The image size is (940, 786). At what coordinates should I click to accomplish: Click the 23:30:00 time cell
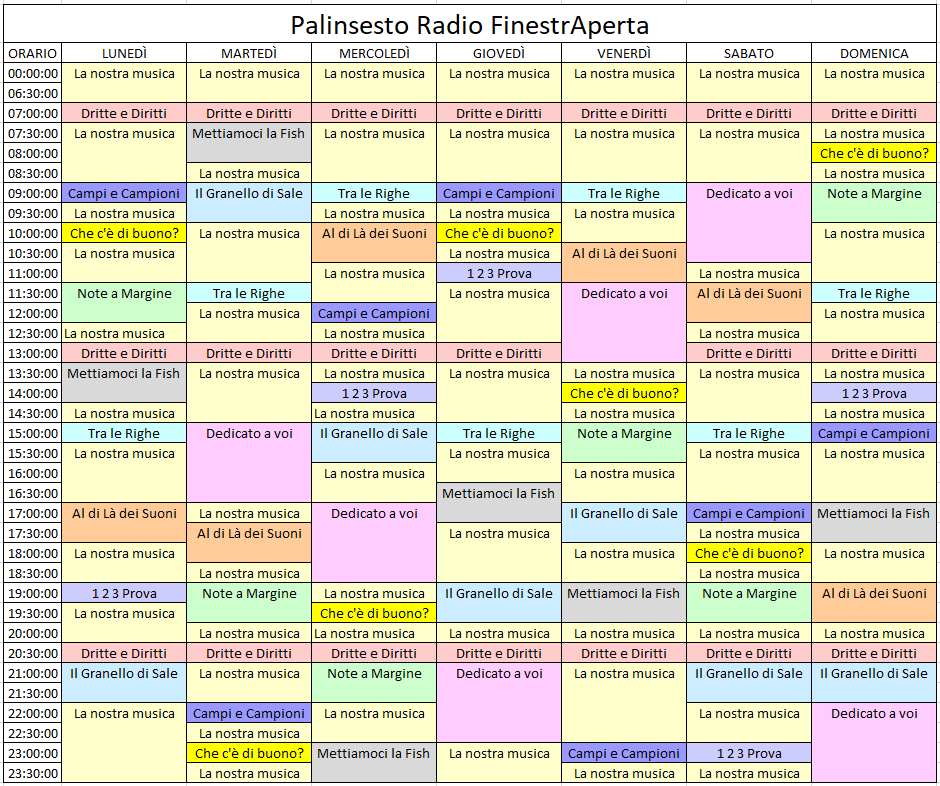[32, 773]
